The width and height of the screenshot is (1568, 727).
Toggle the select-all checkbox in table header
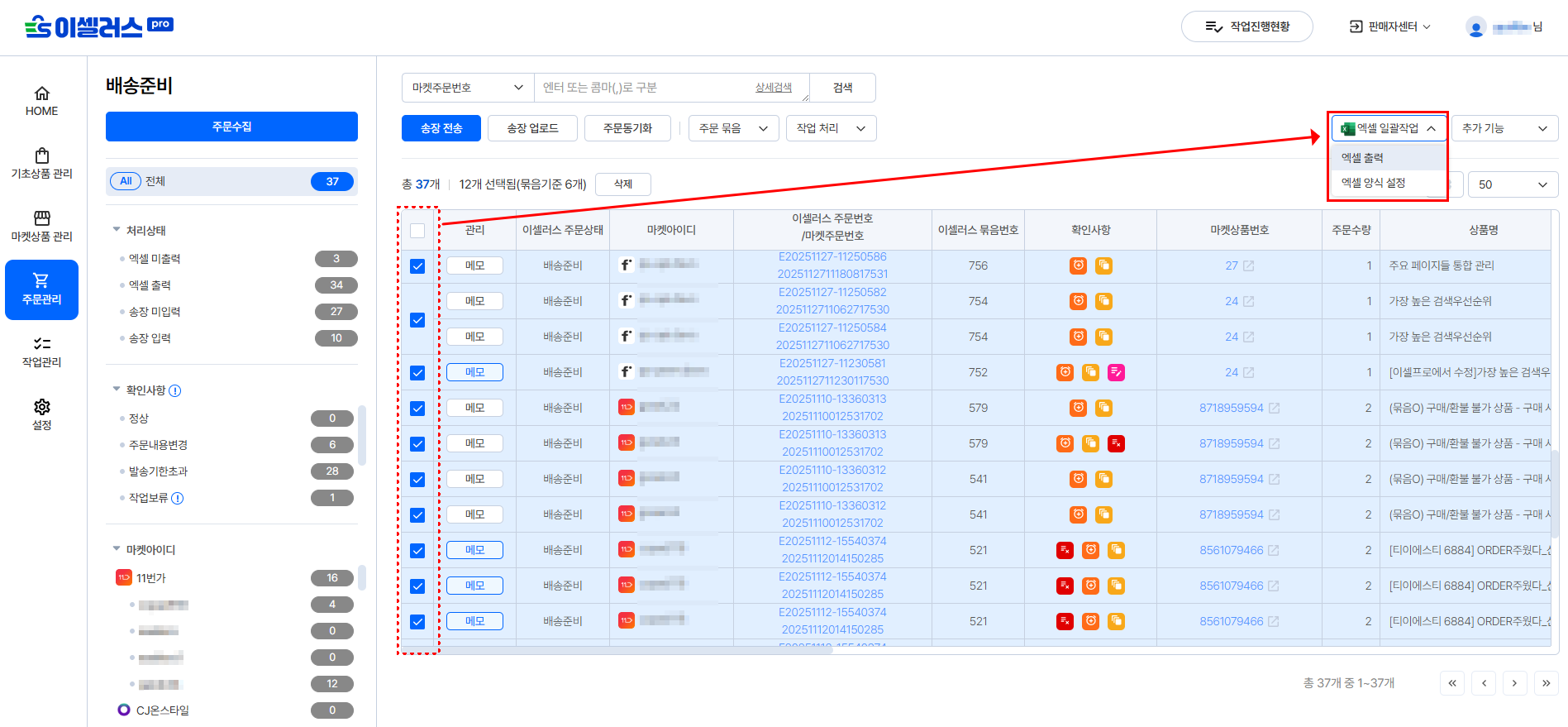pos(417,231)
